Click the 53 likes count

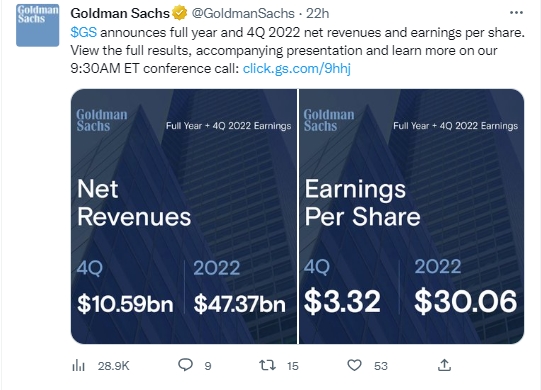pyautogui.click(x=381, y=366)
